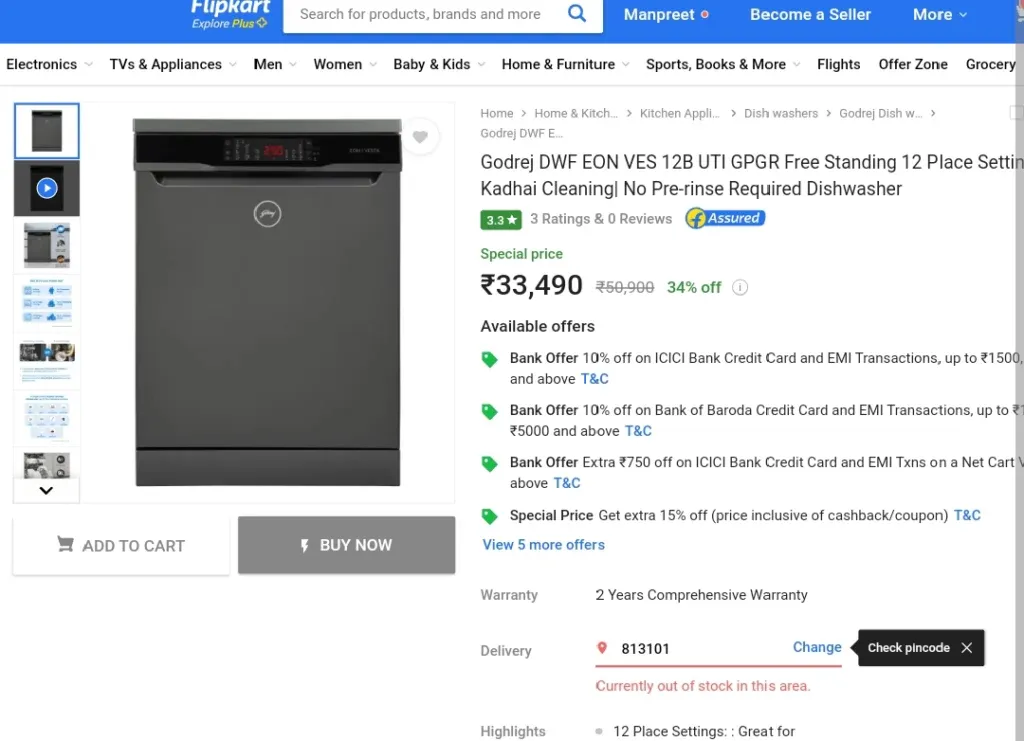Click View 5 more offers
Screen dimensions: 1024x741
(x=543, y=544)
